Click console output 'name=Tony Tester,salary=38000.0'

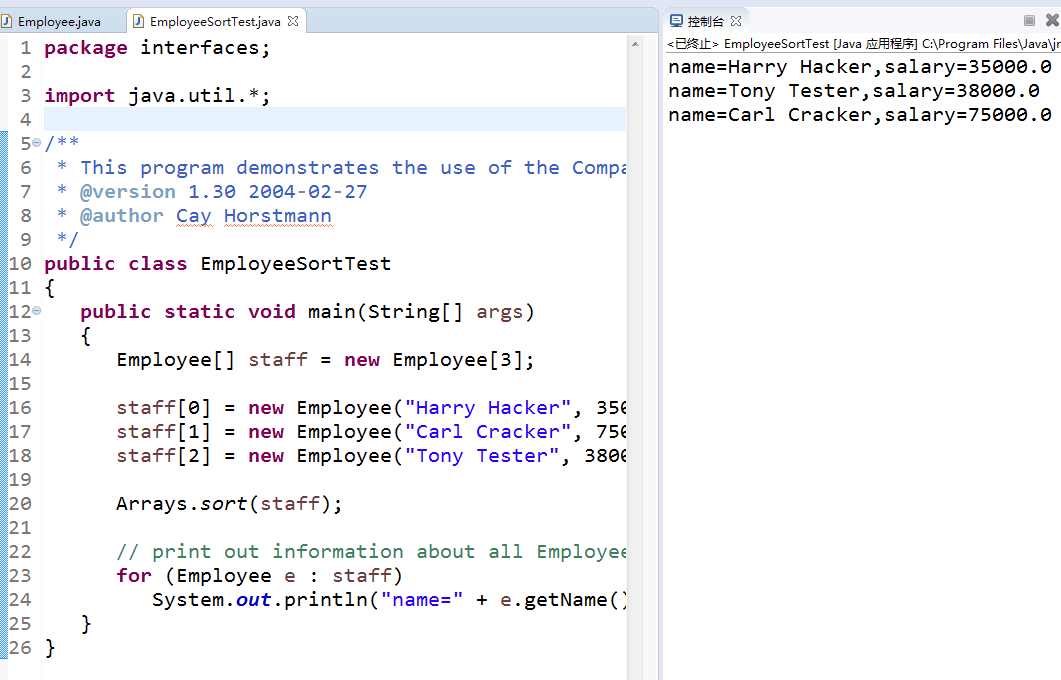click(x=854, y=91)
